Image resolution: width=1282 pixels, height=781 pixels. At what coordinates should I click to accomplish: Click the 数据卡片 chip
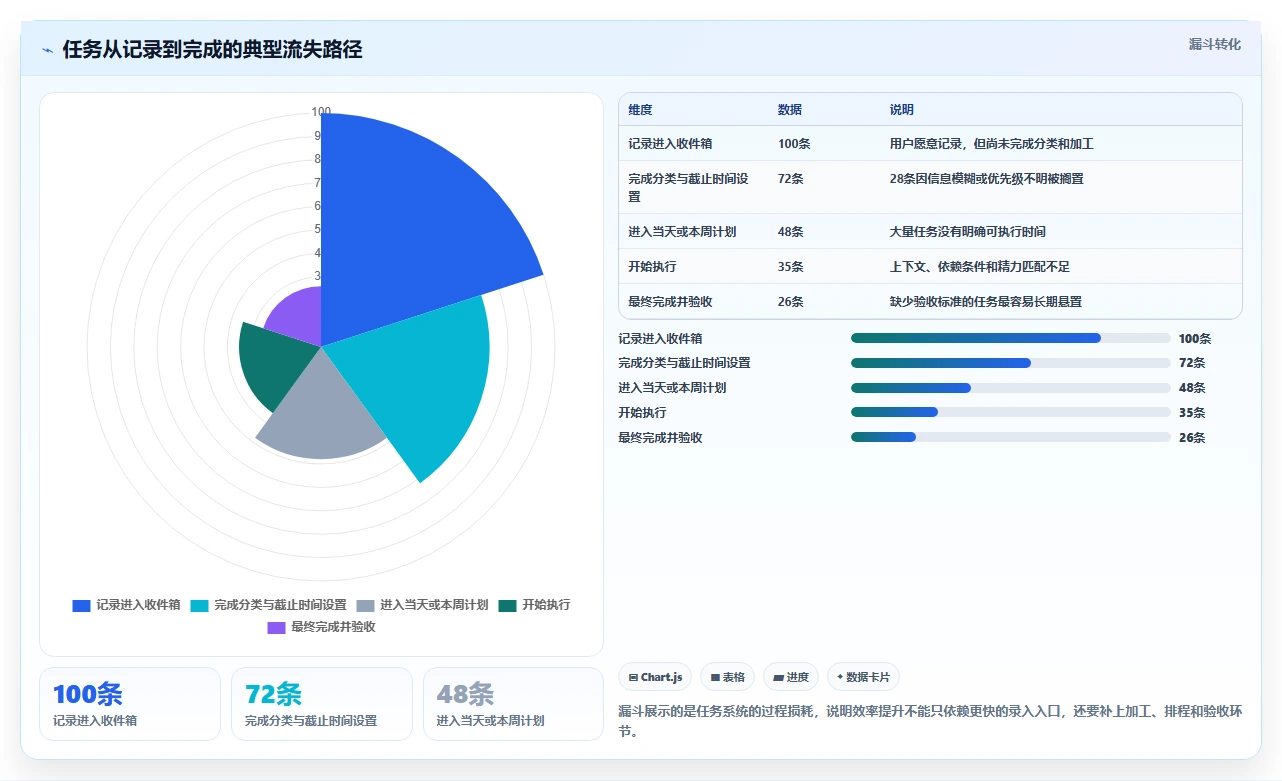[x=863, y=677]
